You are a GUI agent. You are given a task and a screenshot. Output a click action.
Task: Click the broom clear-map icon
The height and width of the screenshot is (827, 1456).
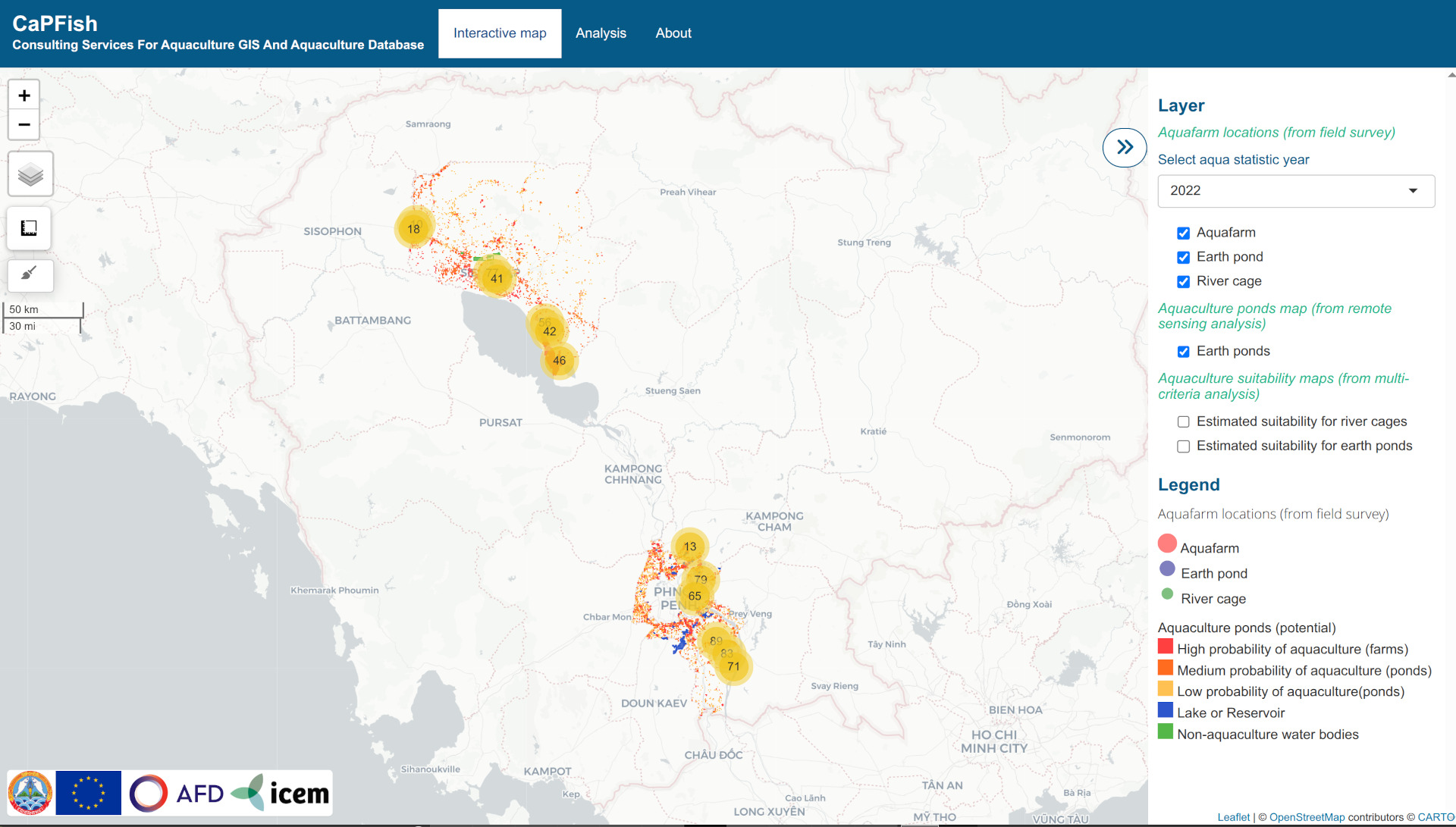point(29,275)
